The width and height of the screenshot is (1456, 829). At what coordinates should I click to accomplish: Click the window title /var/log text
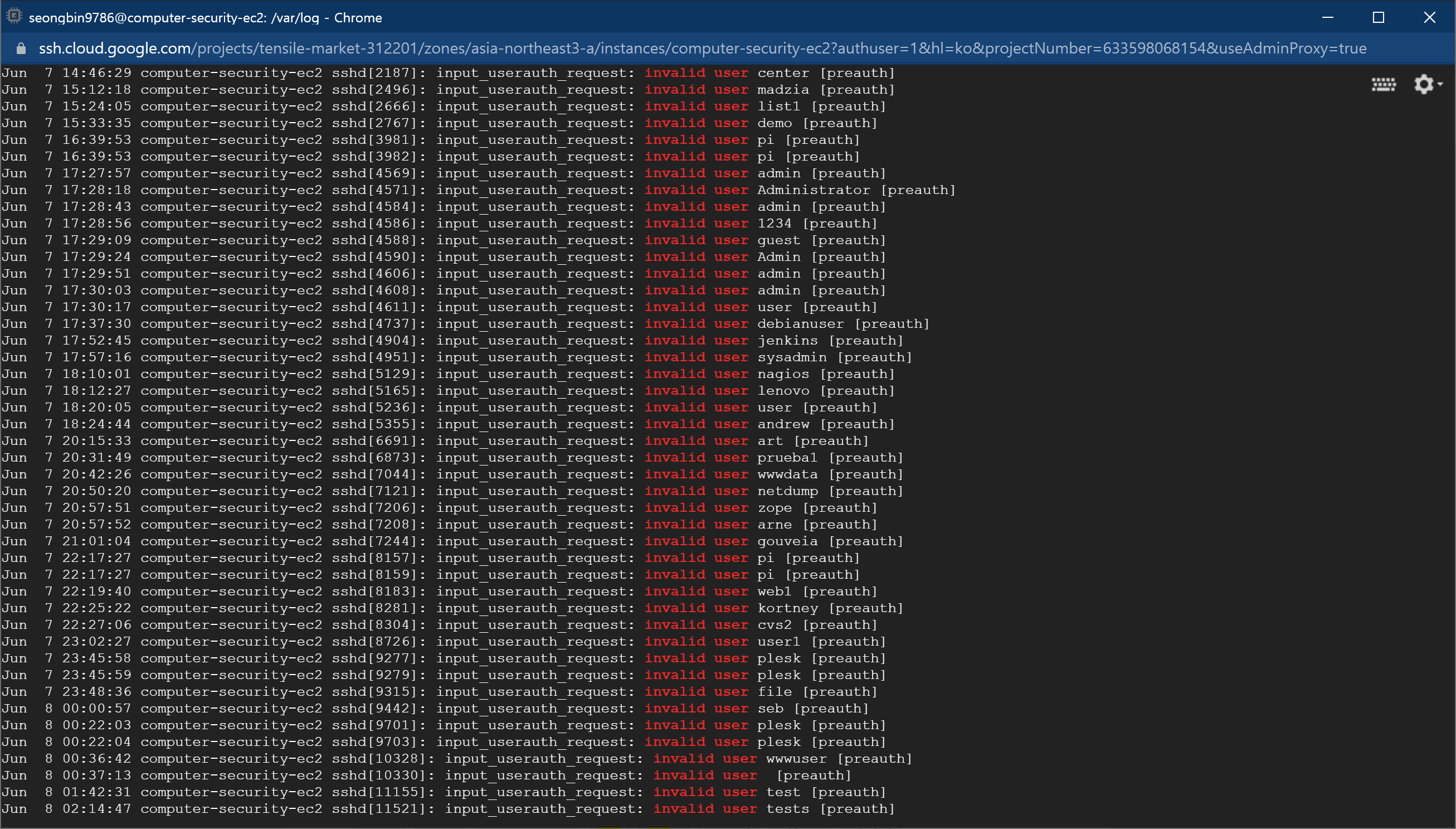coord(295,18)
